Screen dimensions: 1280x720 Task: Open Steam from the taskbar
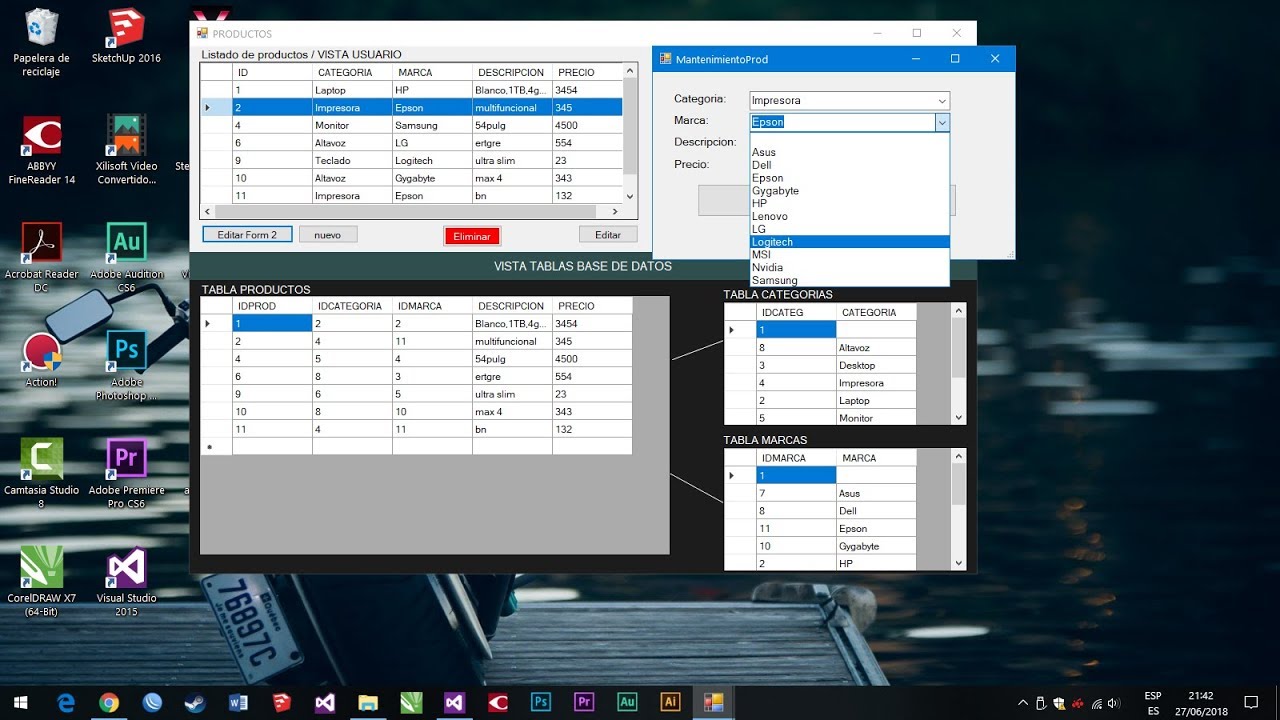pos(195,702)
